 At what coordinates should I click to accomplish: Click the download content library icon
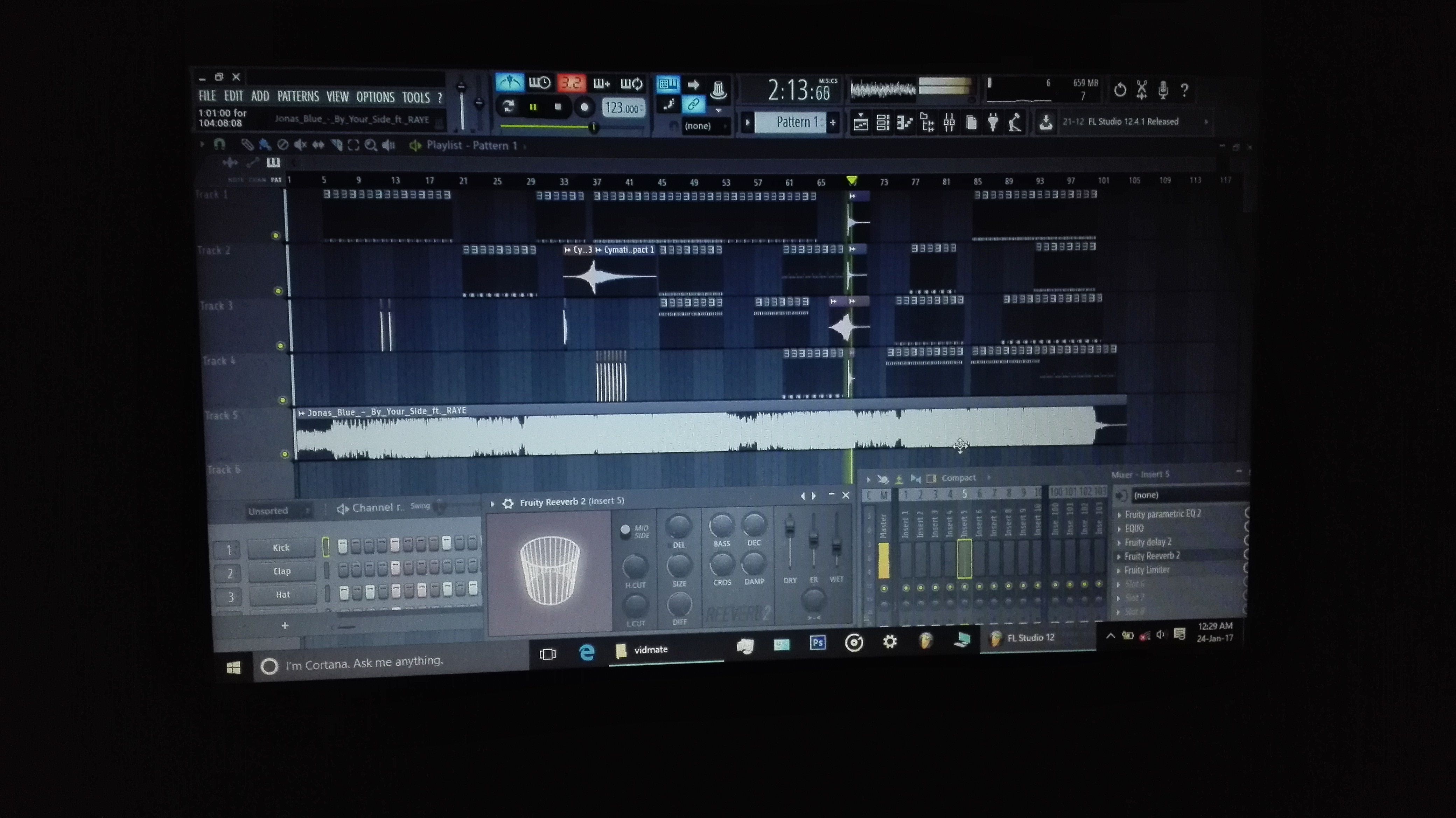(1046, 122)
